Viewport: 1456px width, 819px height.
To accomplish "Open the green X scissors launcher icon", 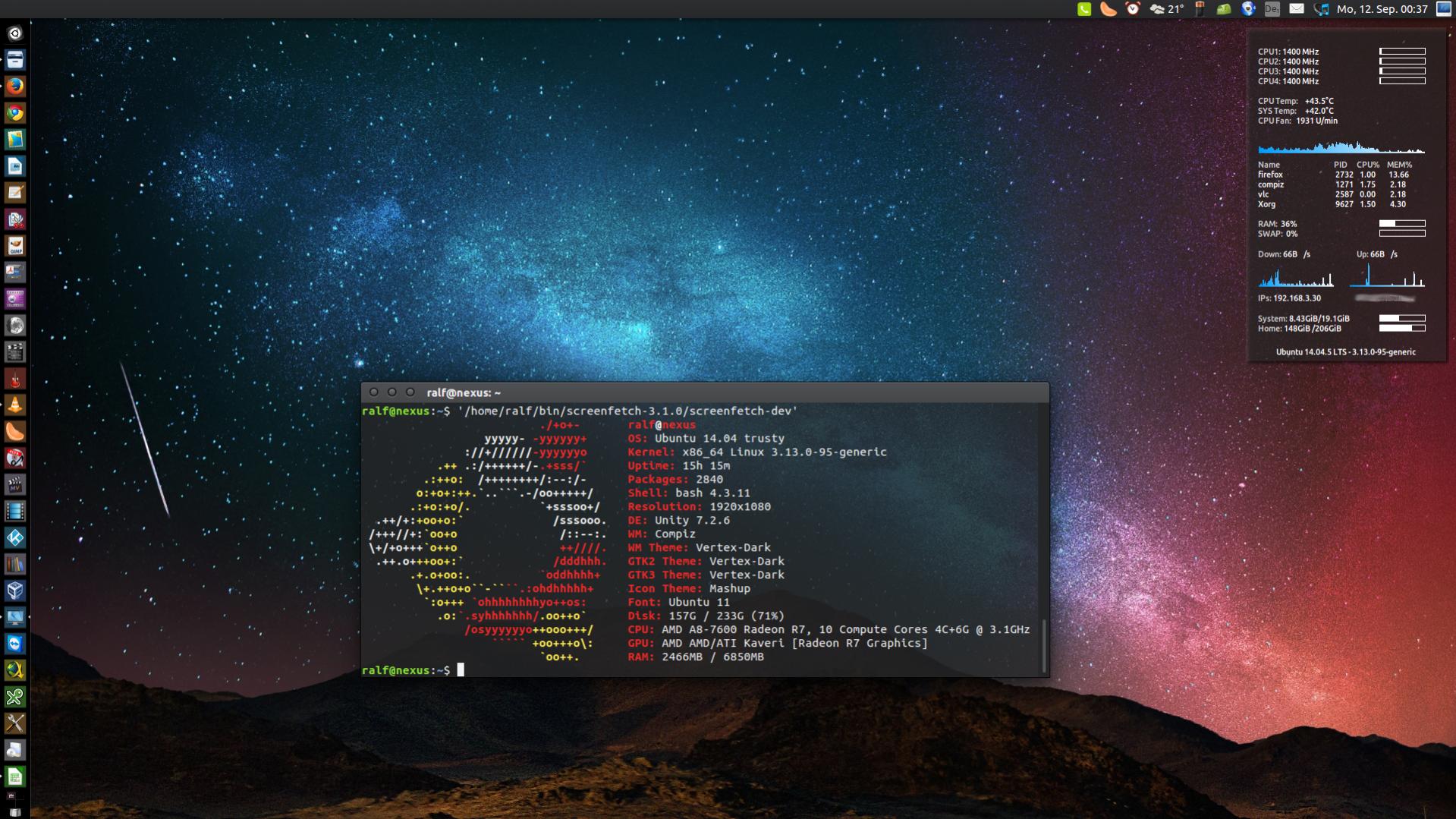I will coord(14,698).
